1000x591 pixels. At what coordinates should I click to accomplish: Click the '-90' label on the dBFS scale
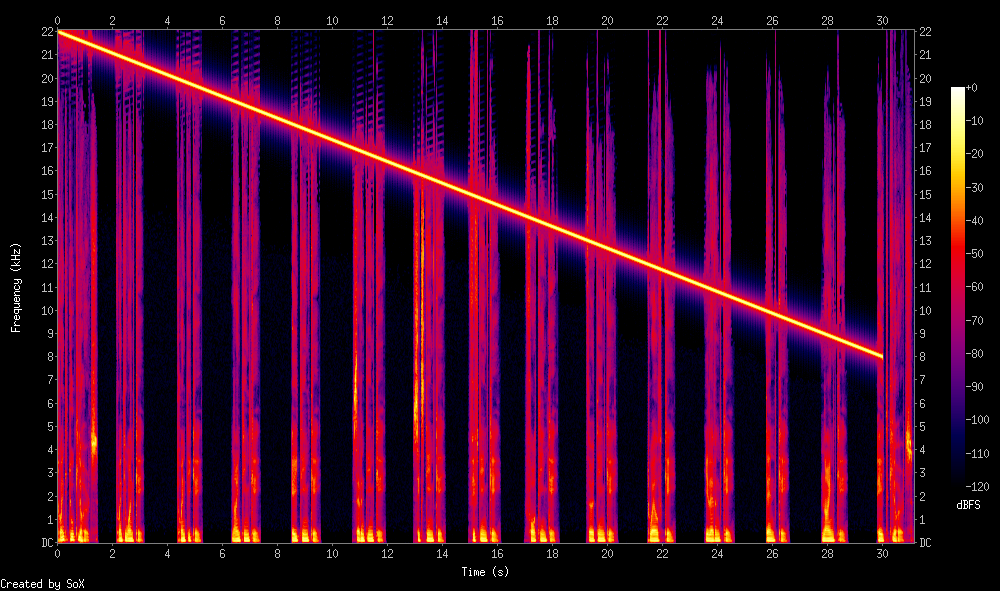pyautogui.click(x=974, y=386)
